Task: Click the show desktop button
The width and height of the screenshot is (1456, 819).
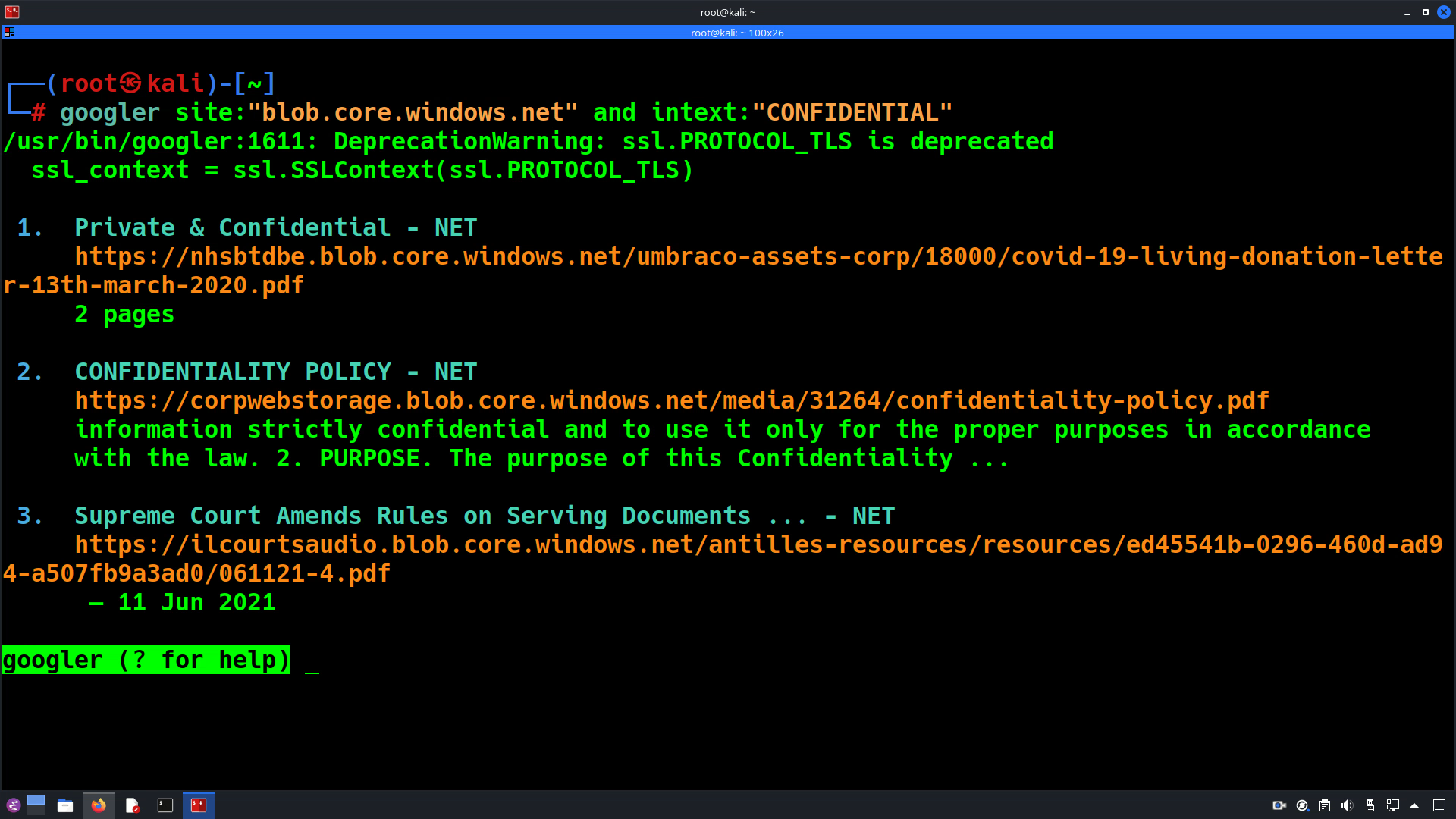Action: (1439, 805)
